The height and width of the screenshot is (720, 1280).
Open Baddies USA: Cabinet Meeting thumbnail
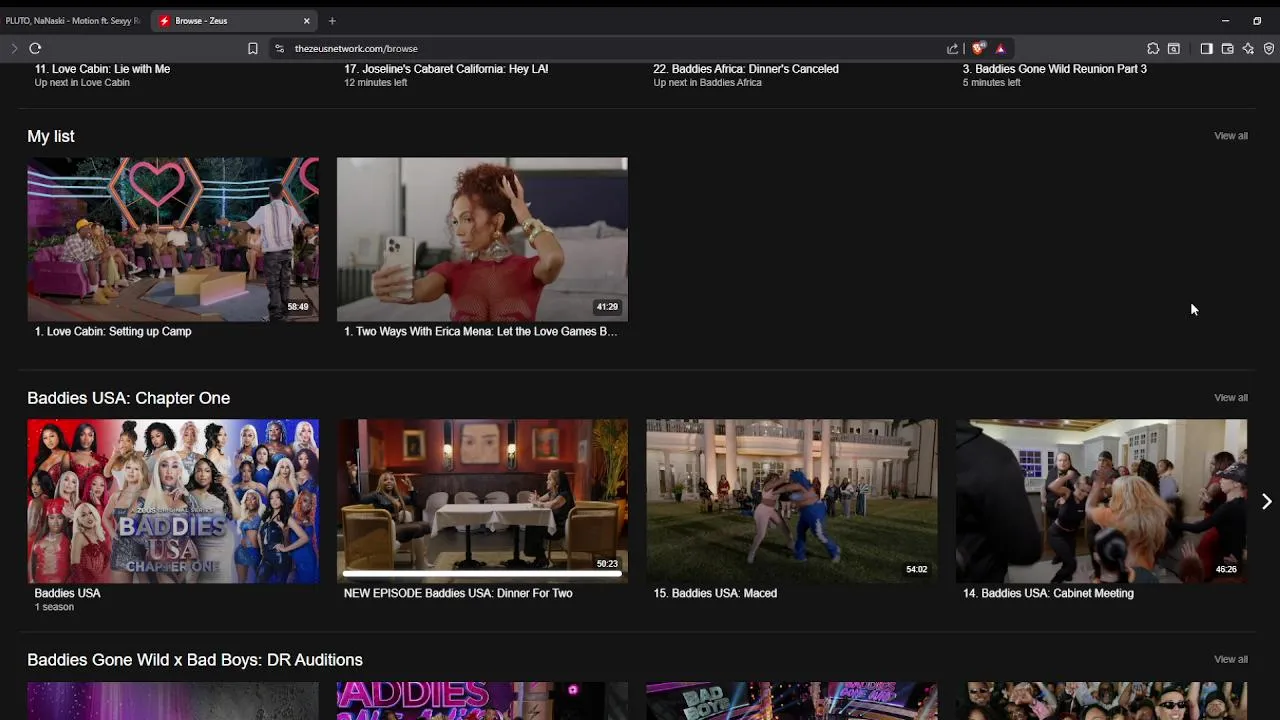[1101, 501]
